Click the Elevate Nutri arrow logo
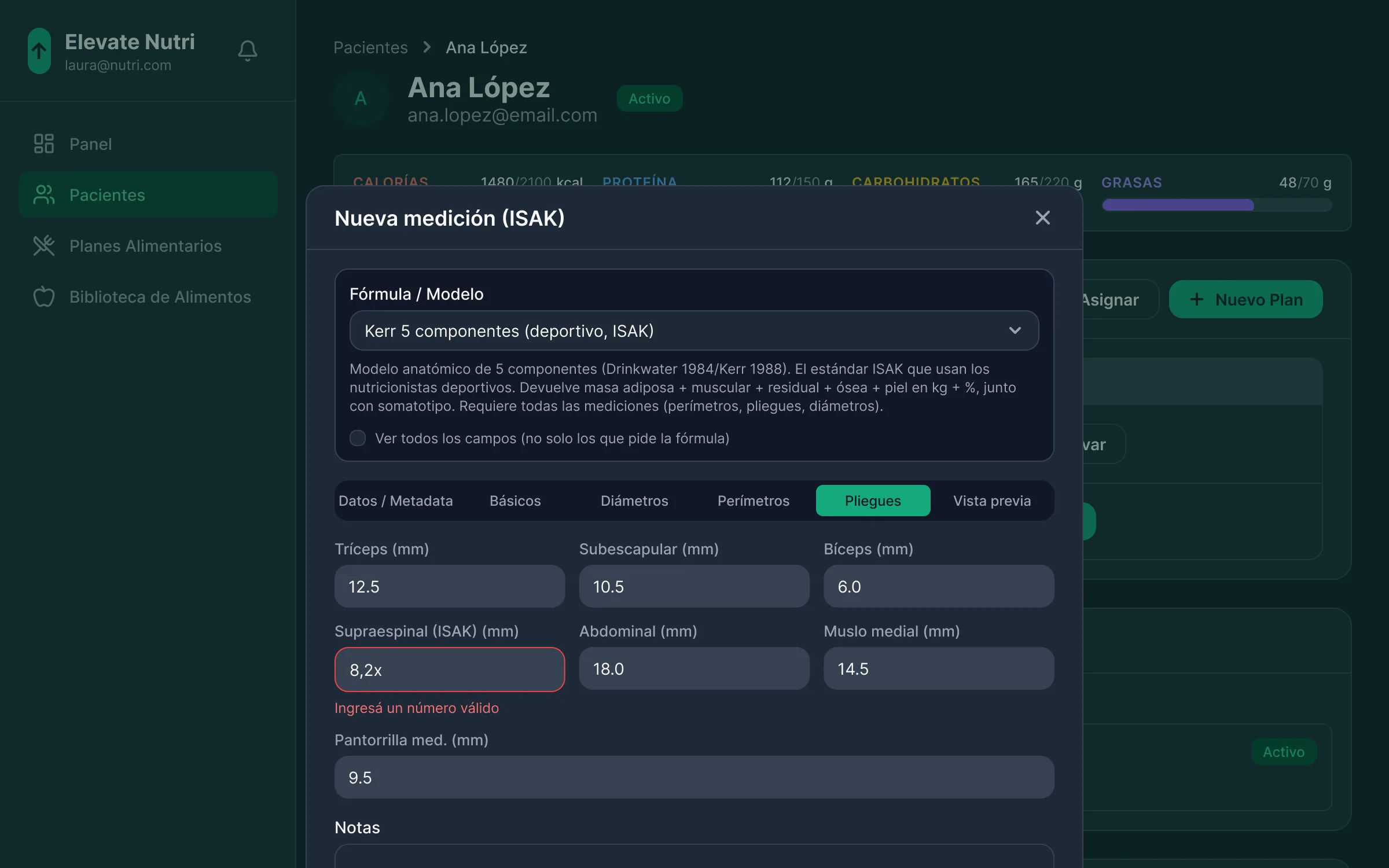Screen dimensions: 1389x868 39,51
